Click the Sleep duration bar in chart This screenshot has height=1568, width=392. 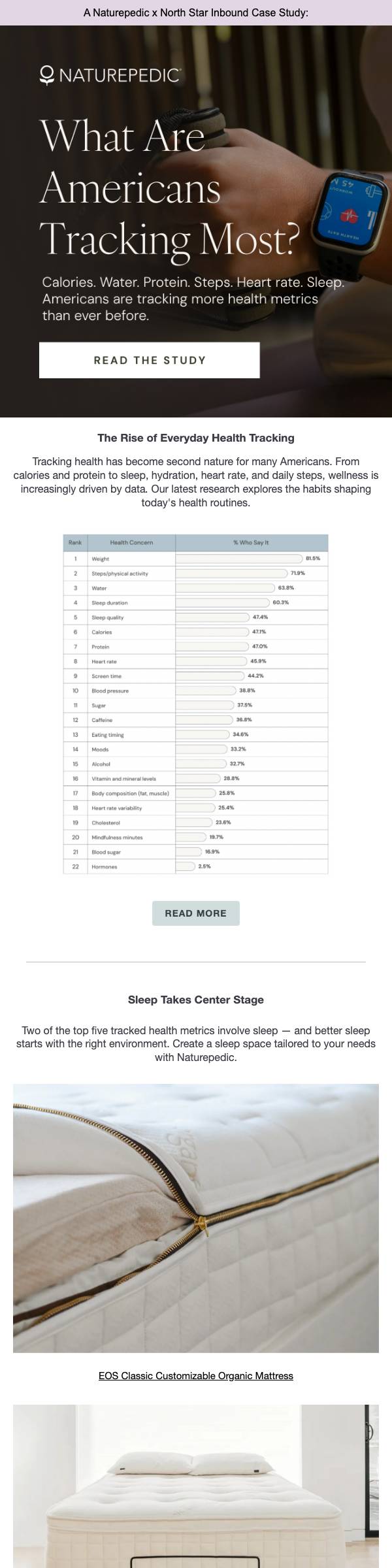pyautogui.click(x=223, y=602)
